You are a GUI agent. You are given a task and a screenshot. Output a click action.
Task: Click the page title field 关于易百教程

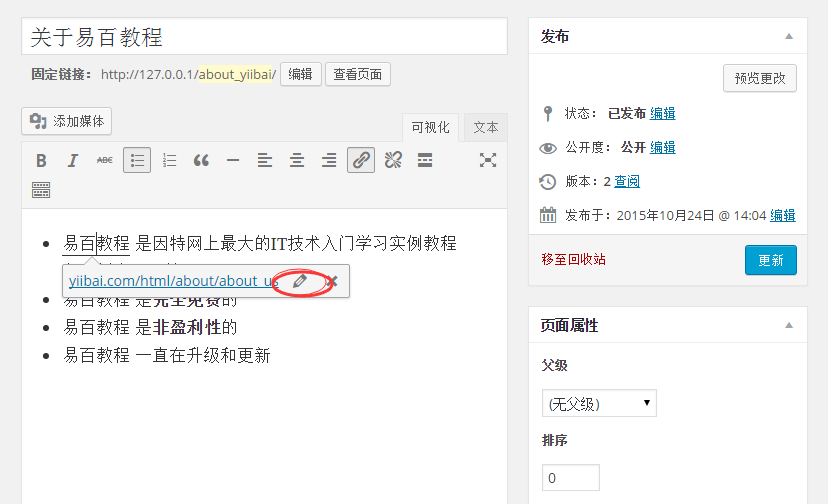pos(265,36)
